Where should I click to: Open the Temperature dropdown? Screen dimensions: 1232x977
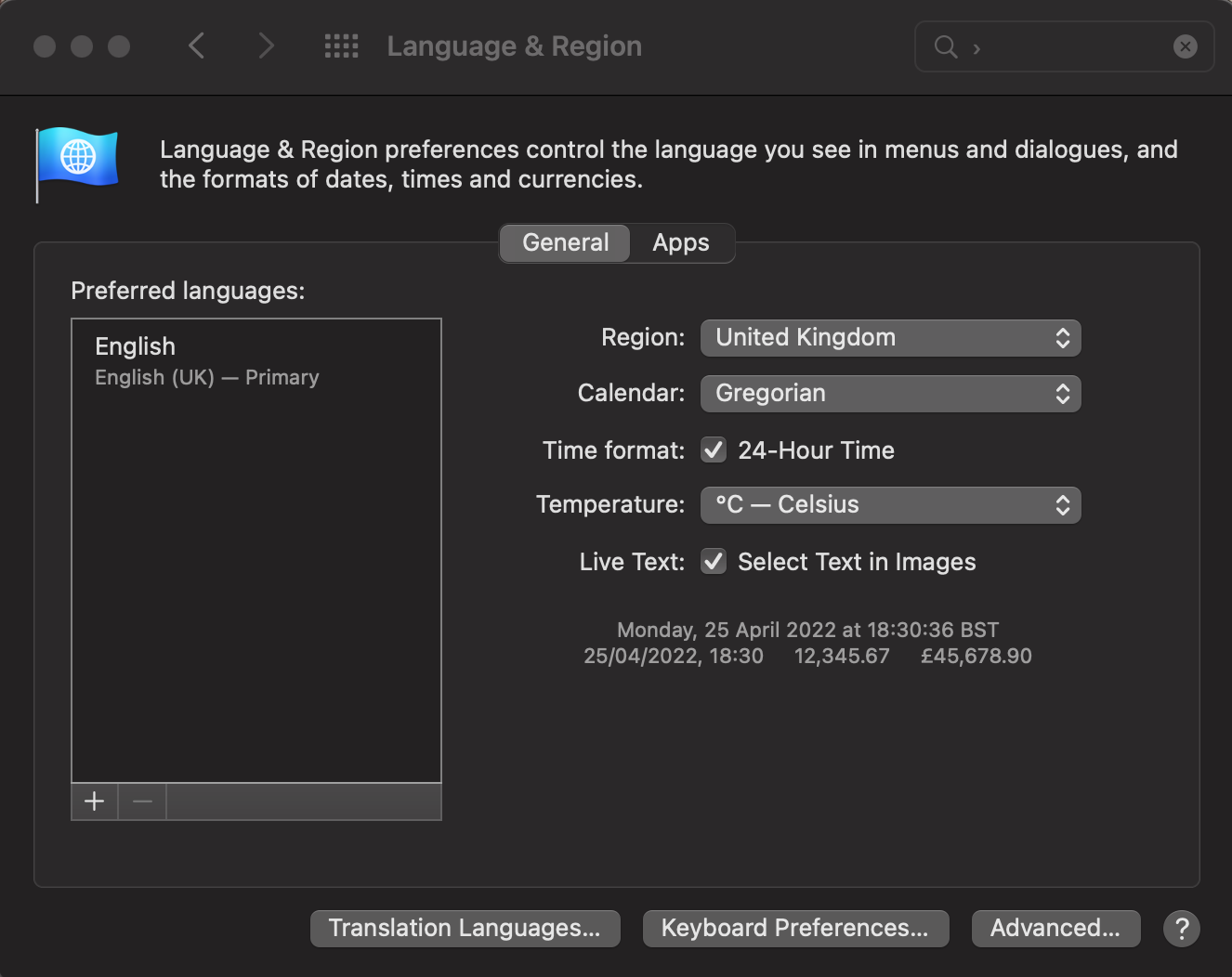point(891,505)
